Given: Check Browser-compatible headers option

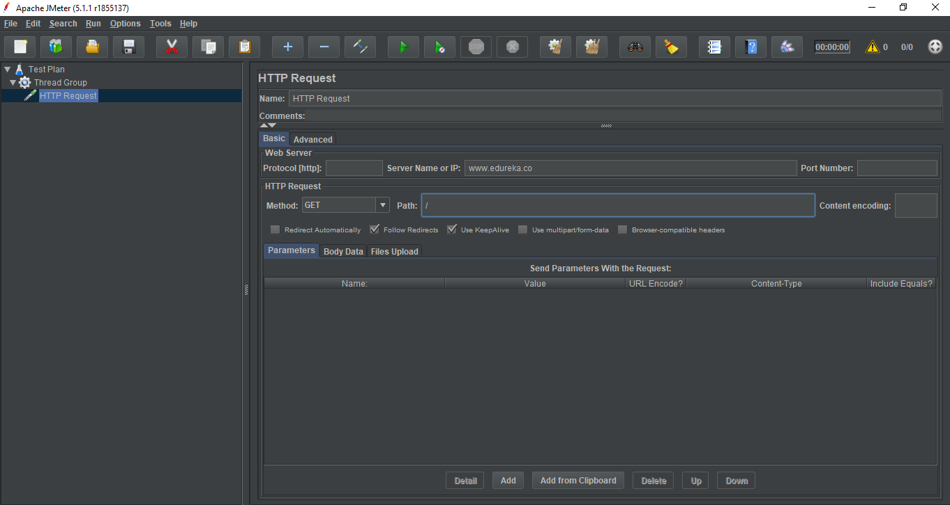Looking at the screenshot, I should (x=622, y=229).
